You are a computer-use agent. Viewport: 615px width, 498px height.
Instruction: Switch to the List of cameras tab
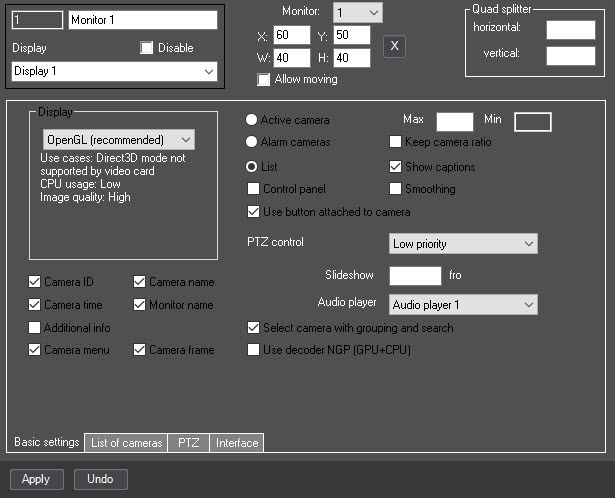tap(126, 443)
